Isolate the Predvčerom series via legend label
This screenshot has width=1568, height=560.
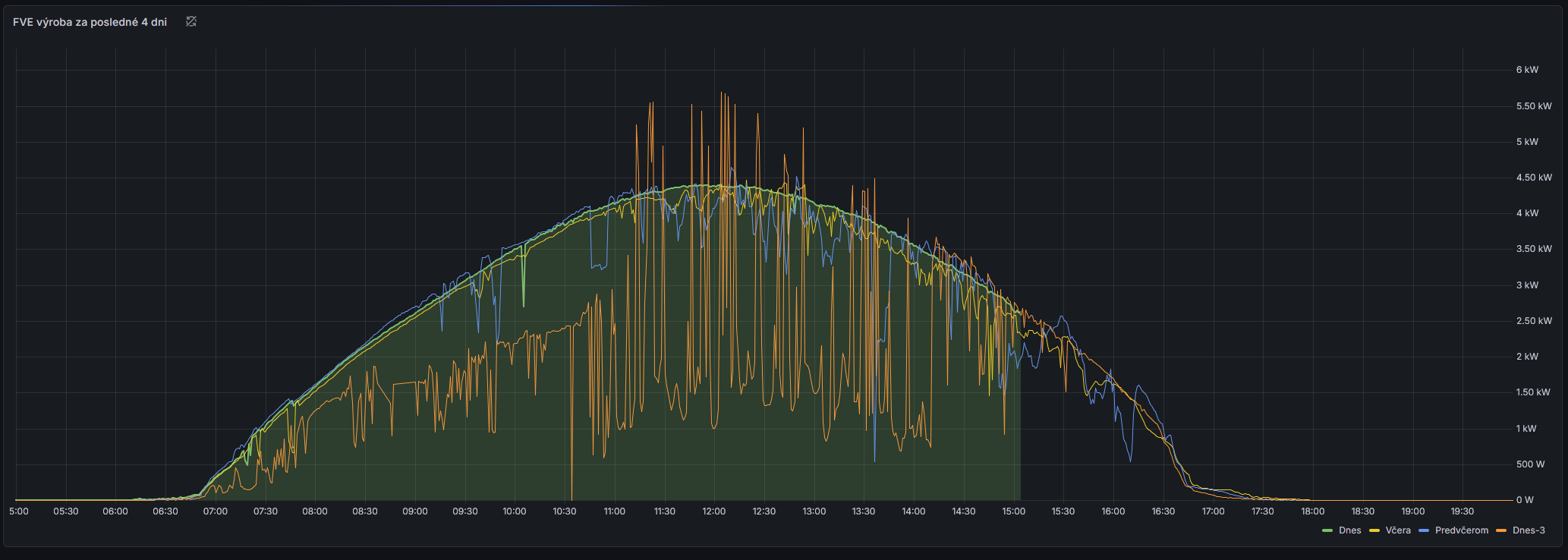click(1461, 530)
